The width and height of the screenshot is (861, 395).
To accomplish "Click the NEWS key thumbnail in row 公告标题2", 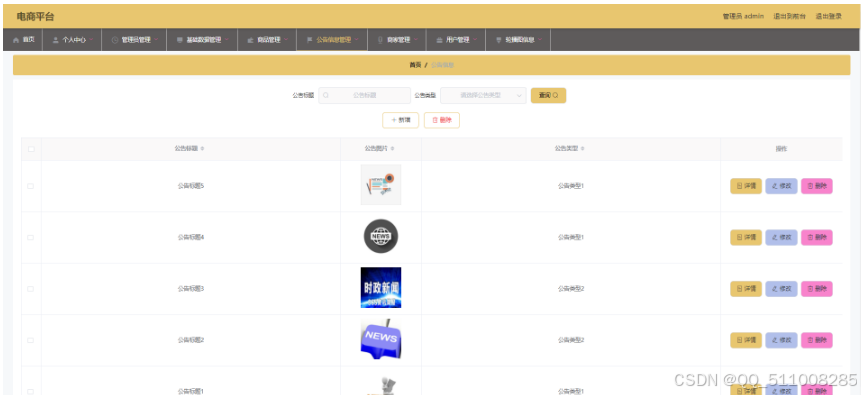I will coord(381,339).
